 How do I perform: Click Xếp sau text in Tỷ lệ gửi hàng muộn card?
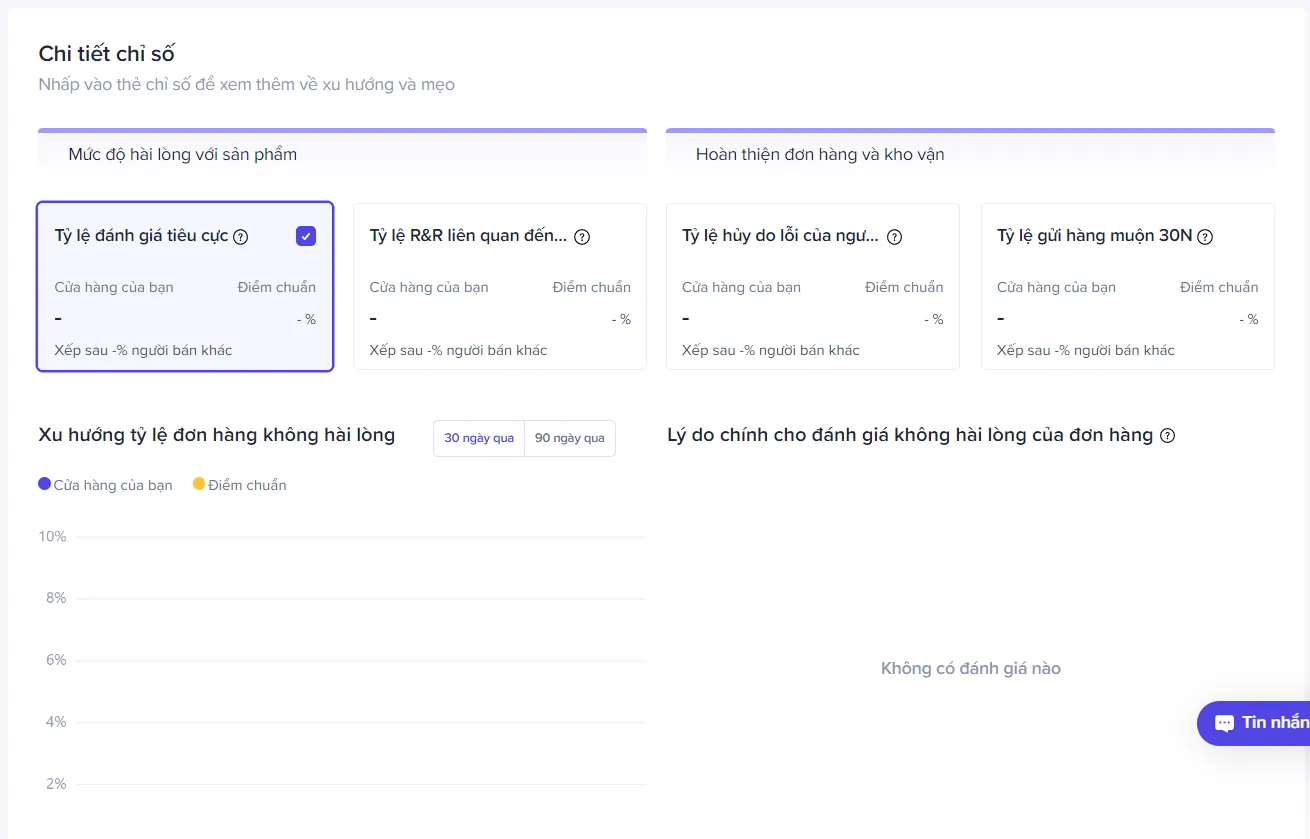tap(1086, 350)
